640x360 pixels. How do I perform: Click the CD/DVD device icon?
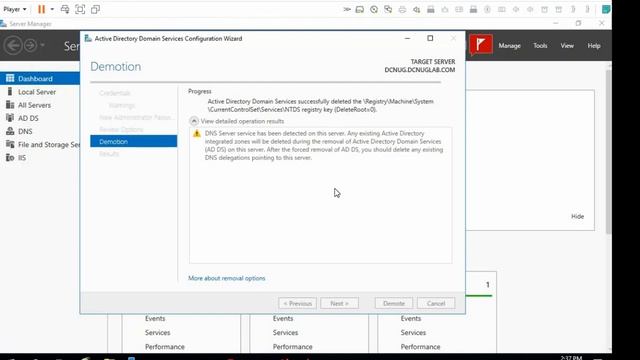(x=374, y=9)
